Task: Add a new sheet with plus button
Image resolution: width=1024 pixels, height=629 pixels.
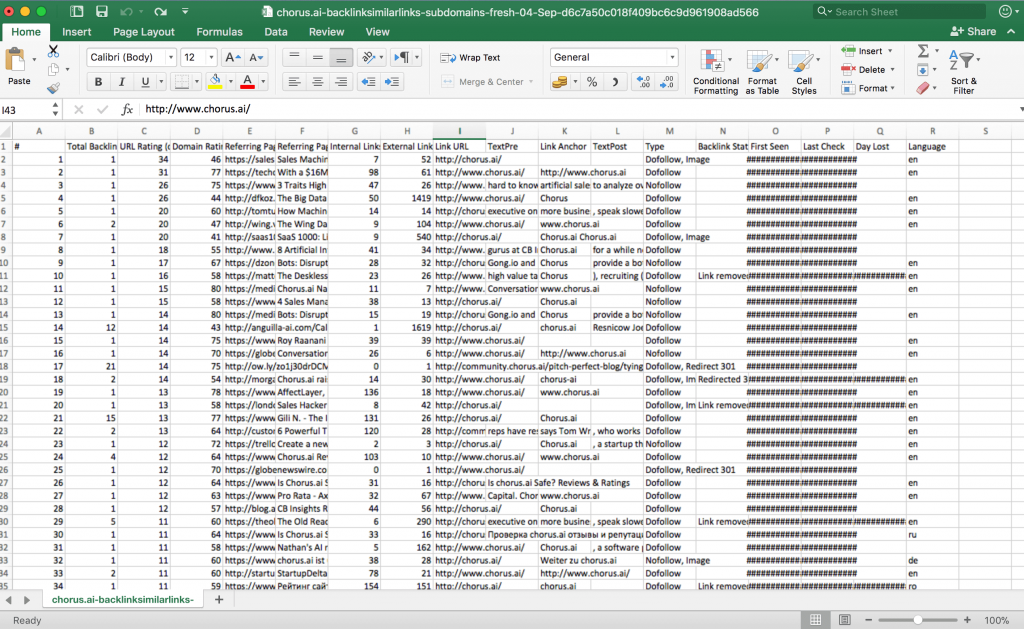Action: click(219, 600)
